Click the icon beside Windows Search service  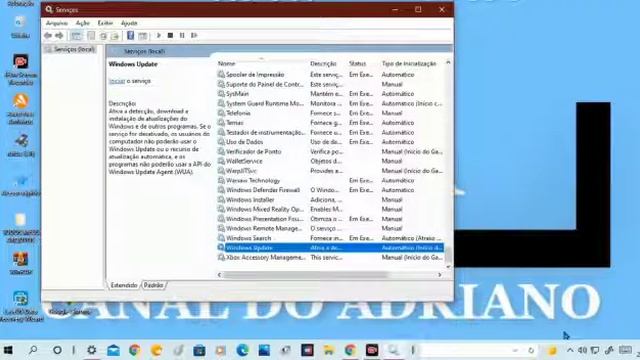pos(221,238)
